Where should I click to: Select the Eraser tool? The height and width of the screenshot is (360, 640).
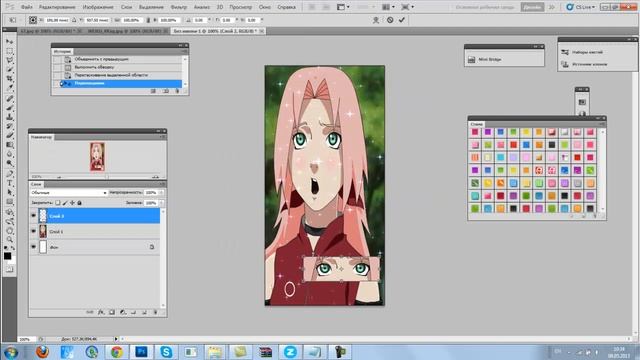pyautogui.click(x=9, y=136)
